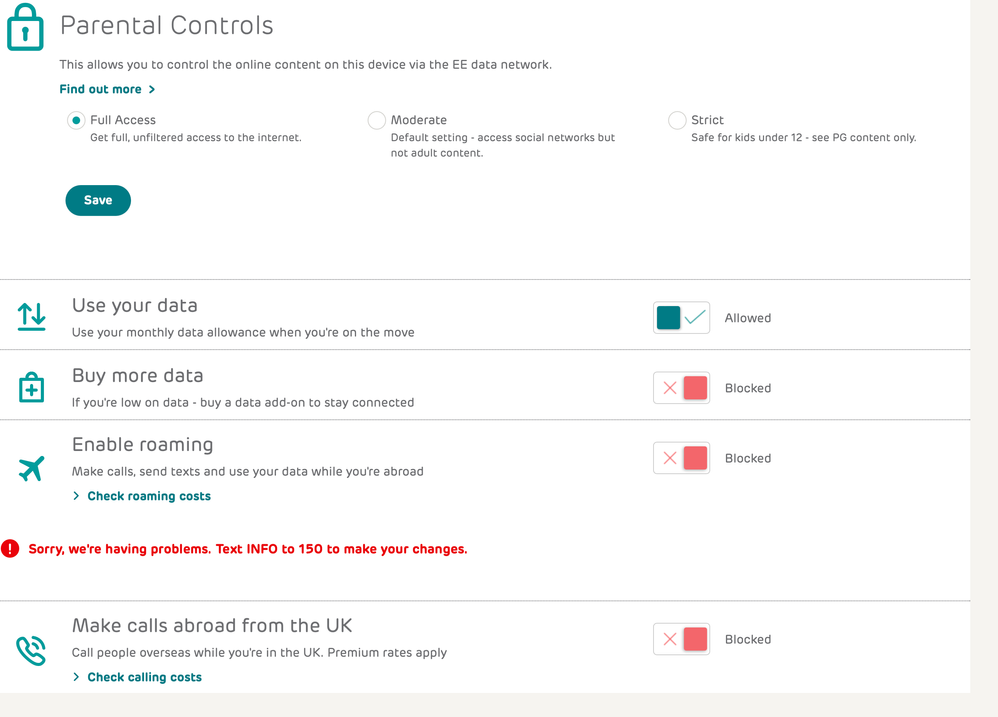Toggle the Use your data switch
Screen dimensions: 998x717
click(681, 318)
